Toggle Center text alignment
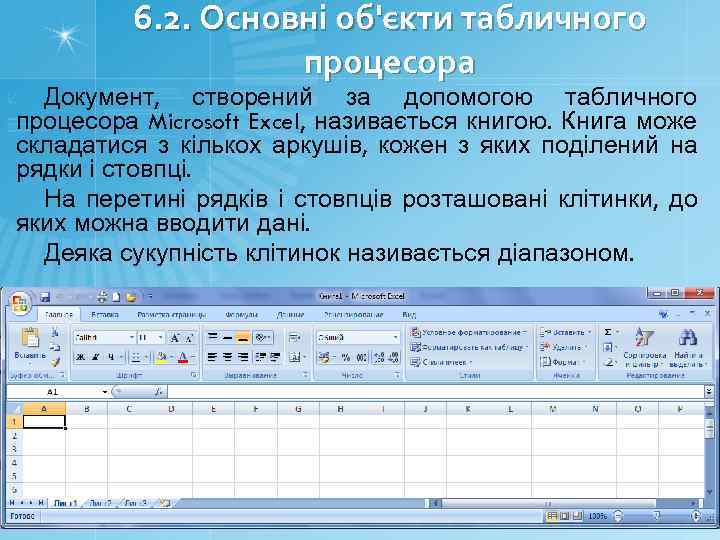 coord(227,357)
